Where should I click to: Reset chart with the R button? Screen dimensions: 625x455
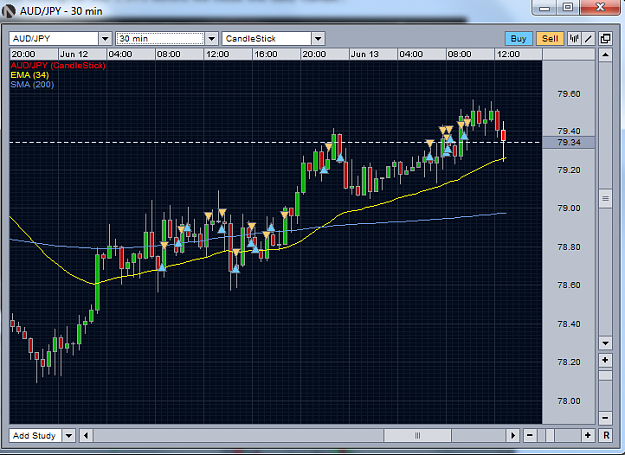(606, 435)
